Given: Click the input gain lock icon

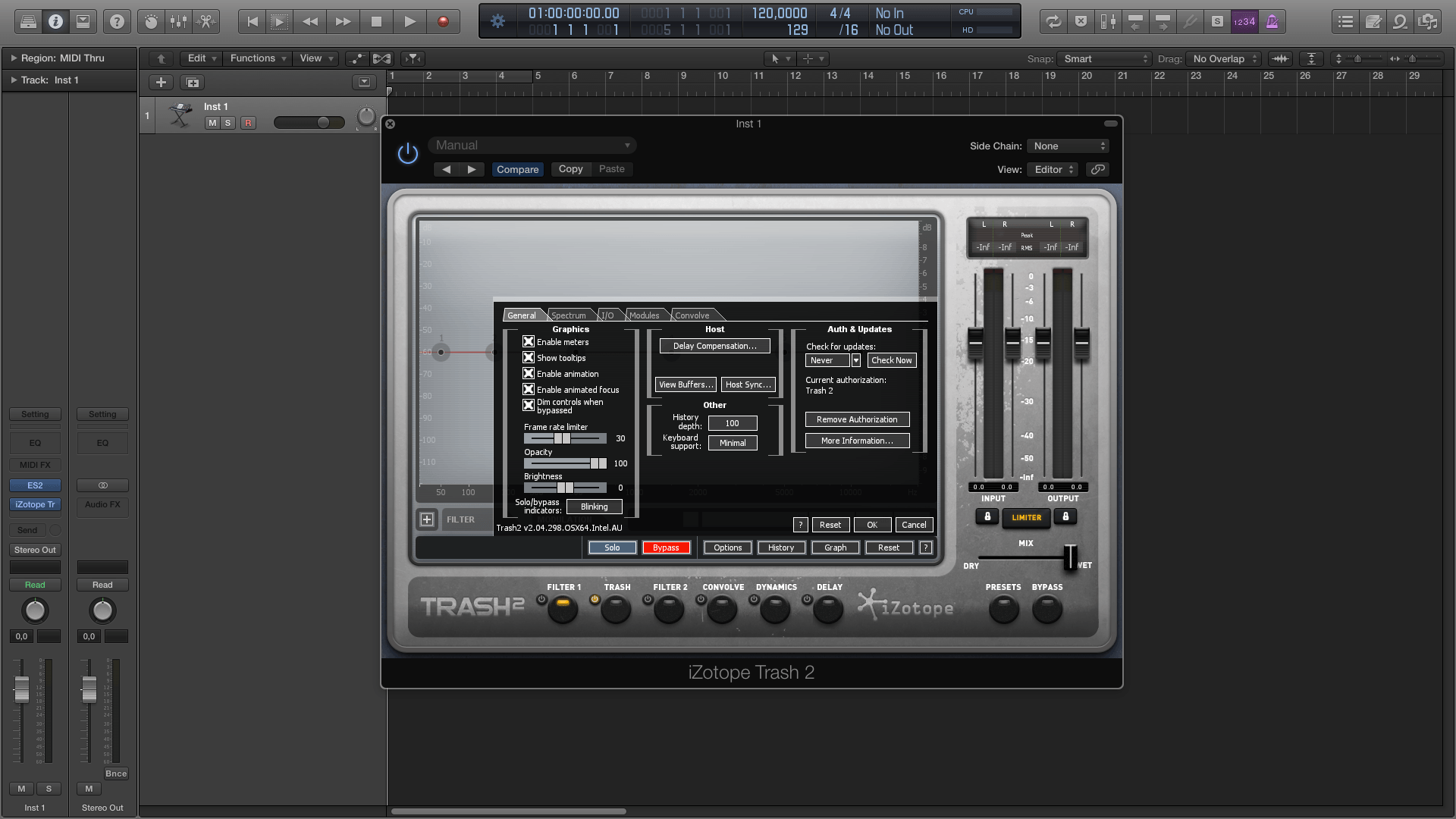Looking at the screenshot, I should pyautogui.click(x=987, y=517).
